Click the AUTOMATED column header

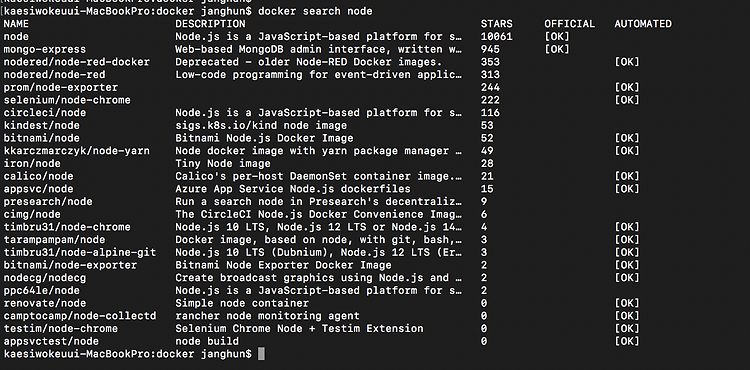[x=643, y=24]
